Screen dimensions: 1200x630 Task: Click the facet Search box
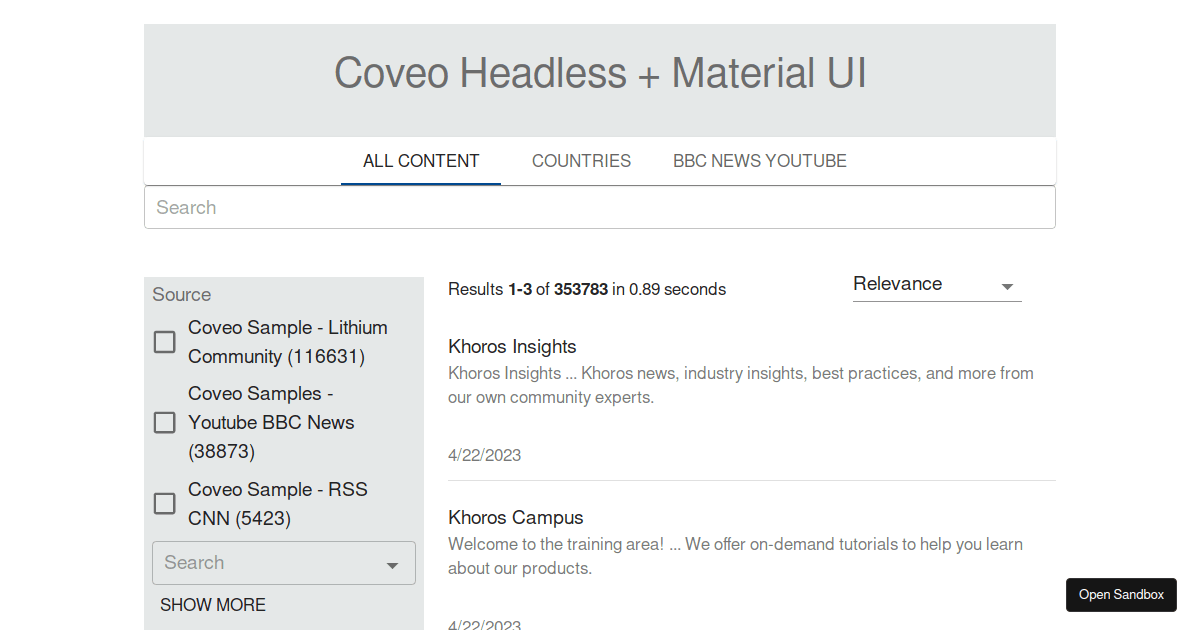(x=260, y=563)
